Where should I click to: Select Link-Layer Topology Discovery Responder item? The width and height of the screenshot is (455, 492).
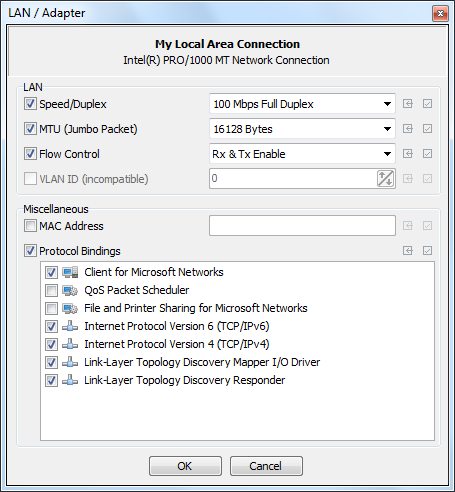click(185, 380)
